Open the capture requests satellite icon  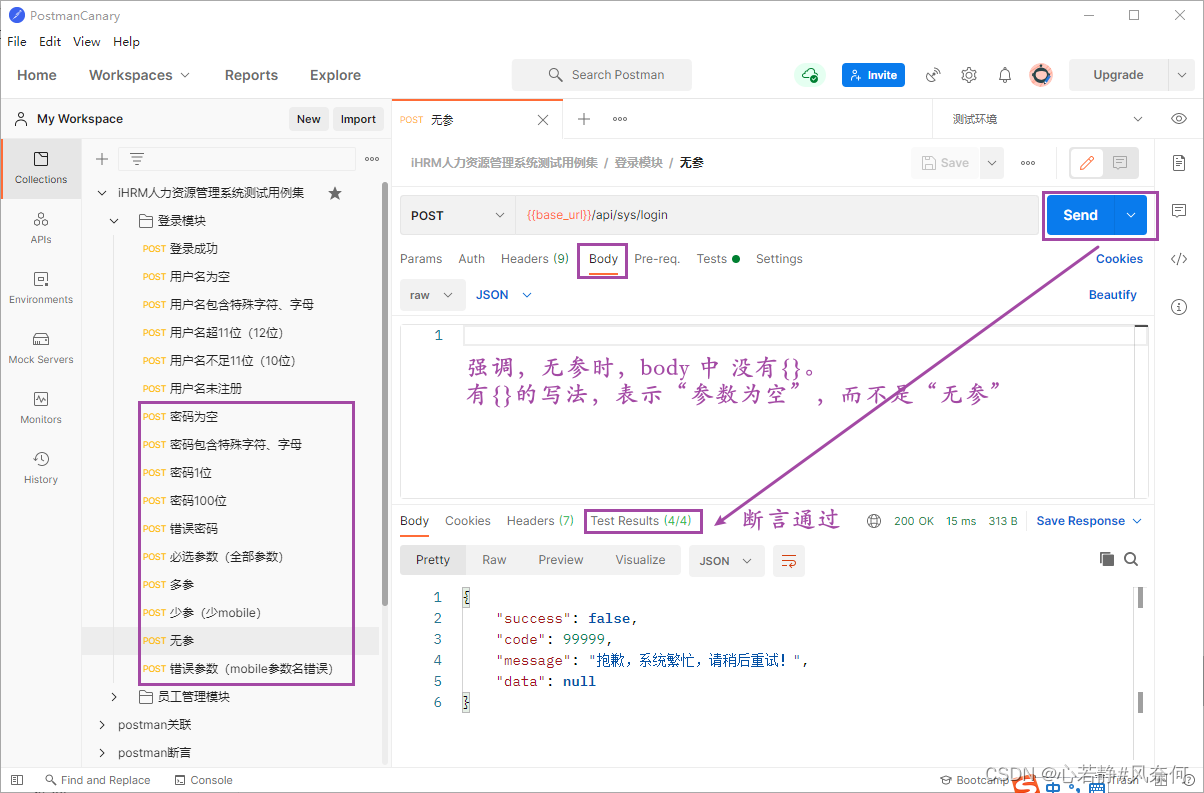pos(933,75)
